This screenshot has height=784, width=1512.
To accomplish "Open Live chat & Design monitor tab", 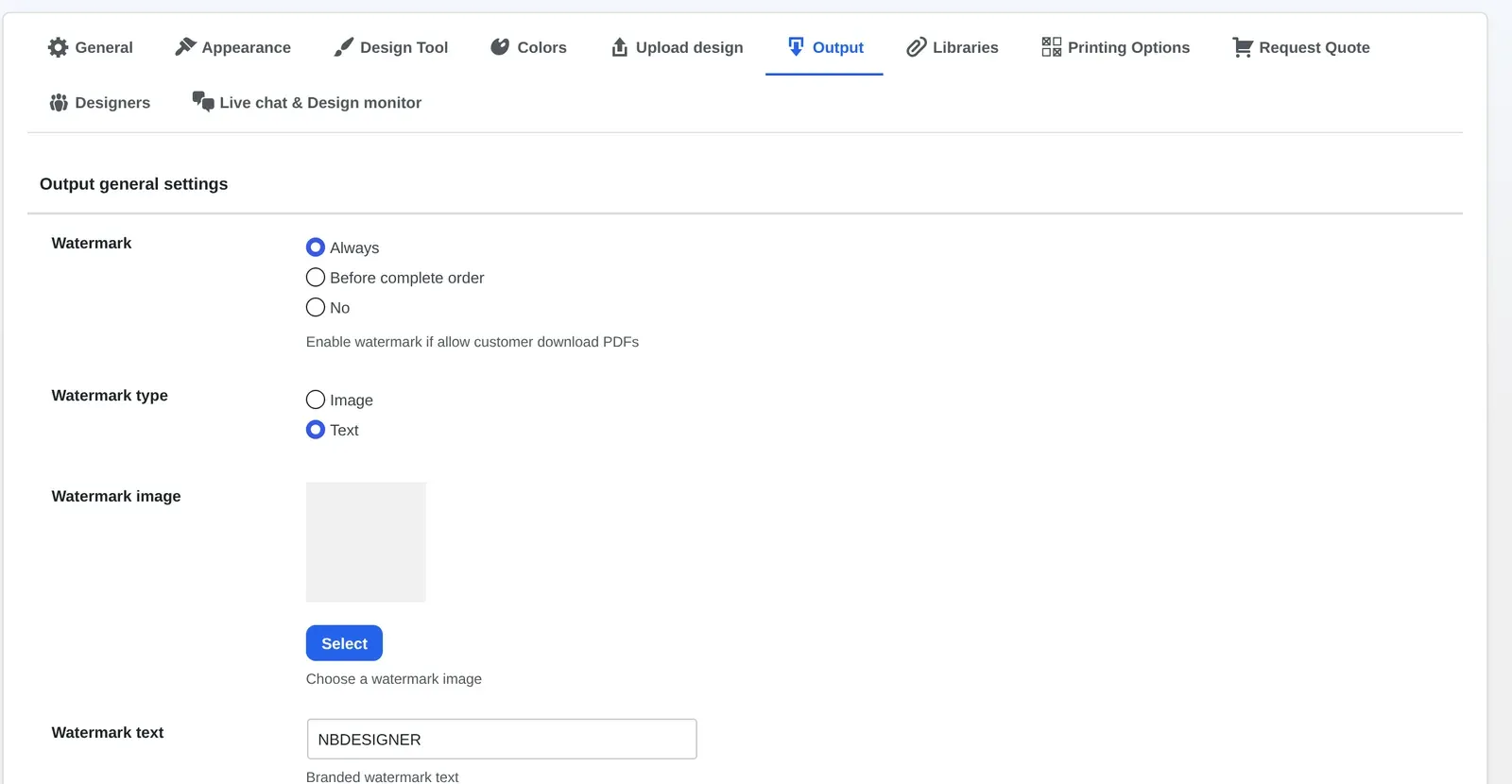I will click(x=307, y=102).
